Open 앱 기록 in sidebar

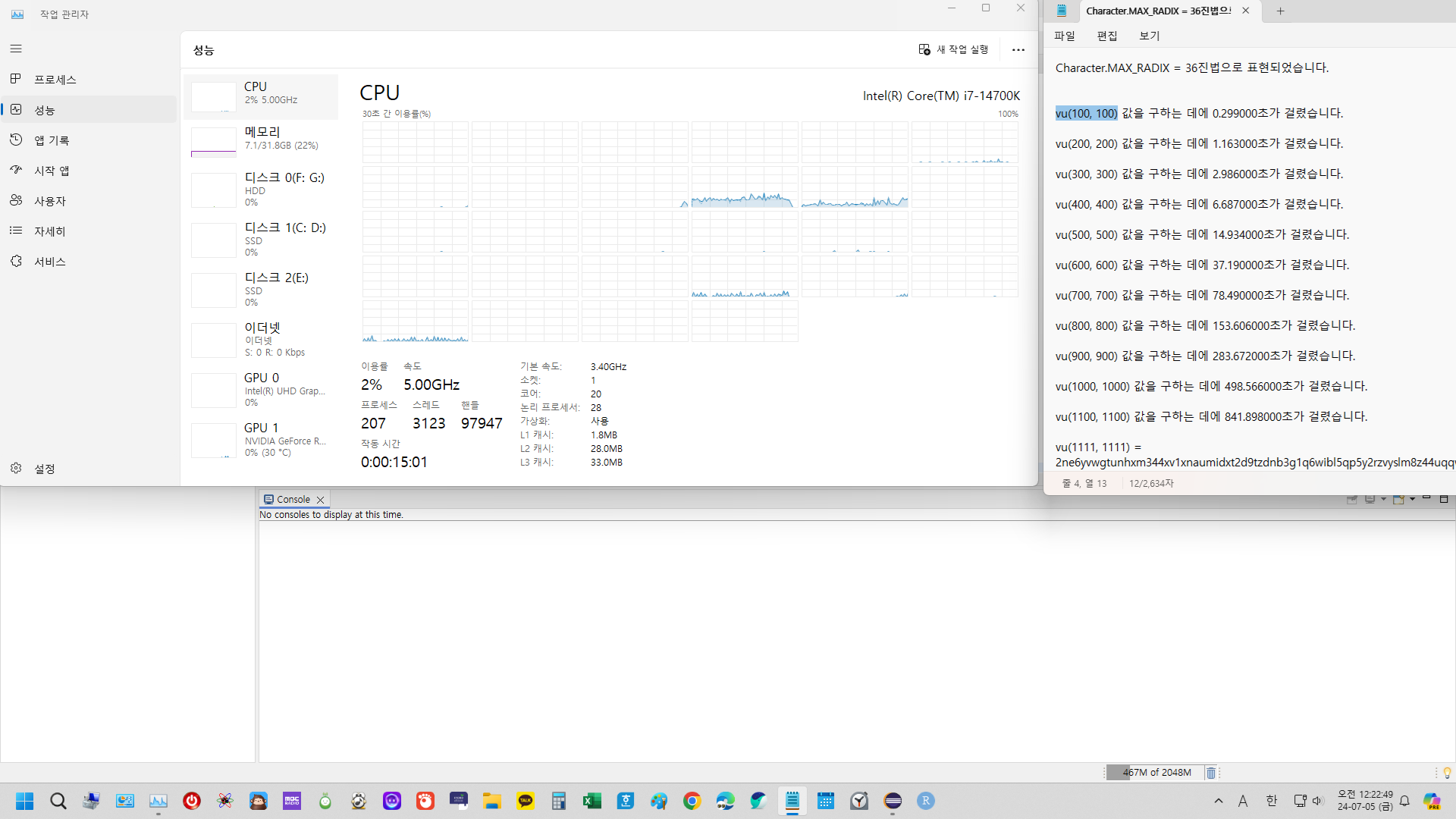click(x=52, y=140)
